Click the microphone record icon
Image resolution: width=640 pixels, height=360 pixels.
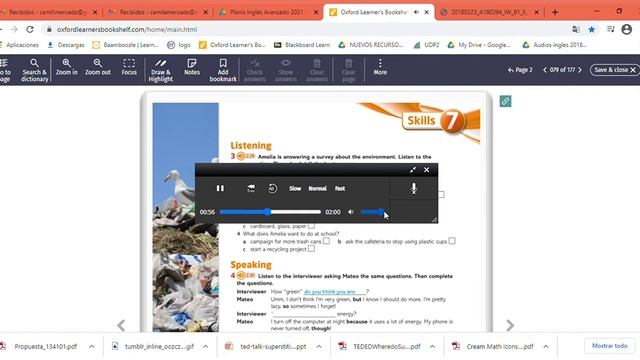(413, 188)
